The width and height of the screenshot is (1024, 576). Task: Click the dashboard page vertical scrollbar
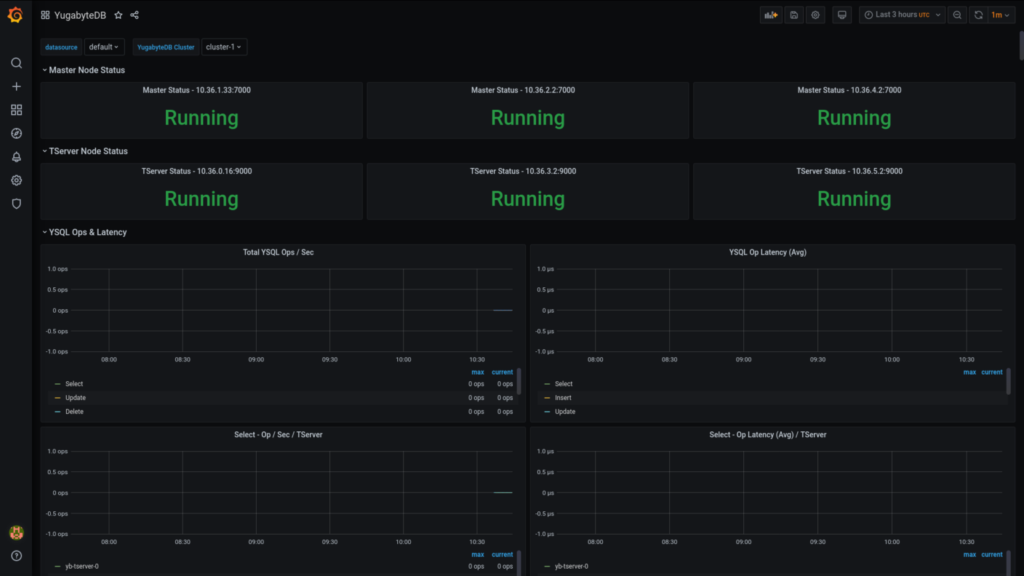pos(1021,46)
